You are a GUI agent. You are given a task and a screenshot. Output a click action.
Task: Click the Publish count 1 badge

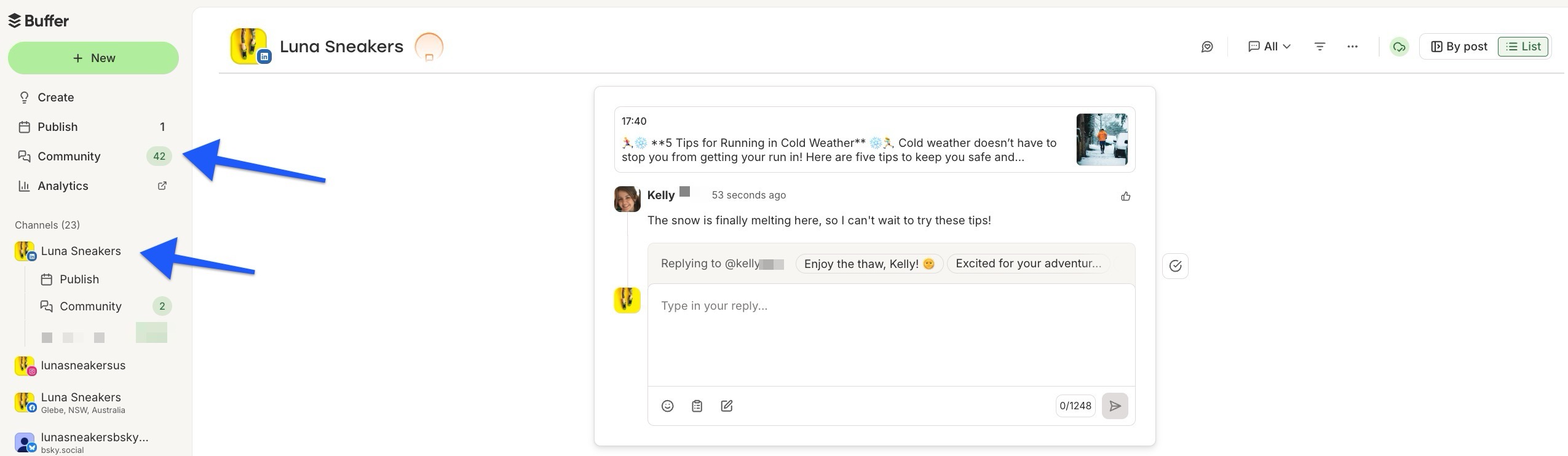pyautogui.click(x=162, y=127)
